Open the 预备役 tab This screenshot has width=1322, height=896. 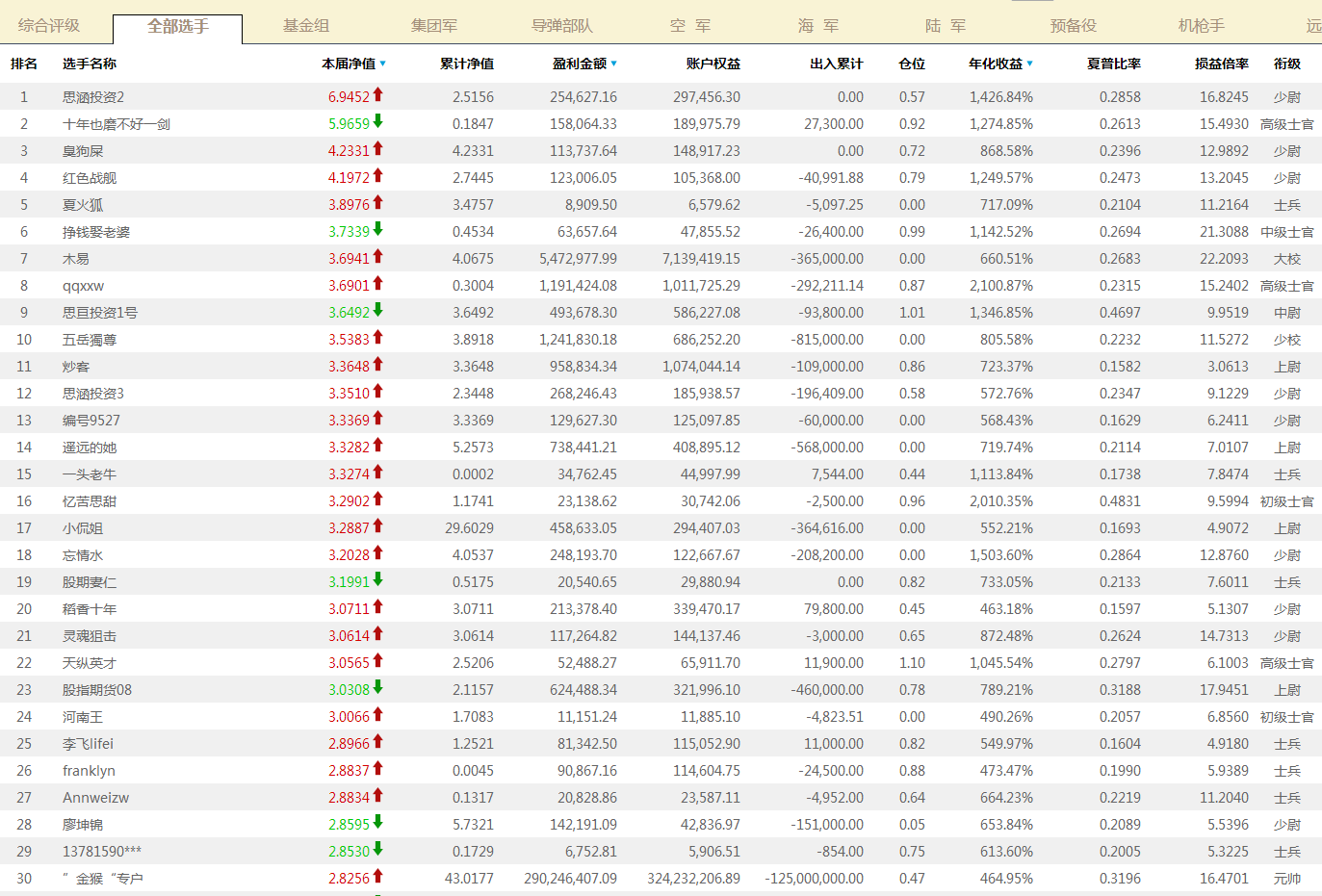1074,26
